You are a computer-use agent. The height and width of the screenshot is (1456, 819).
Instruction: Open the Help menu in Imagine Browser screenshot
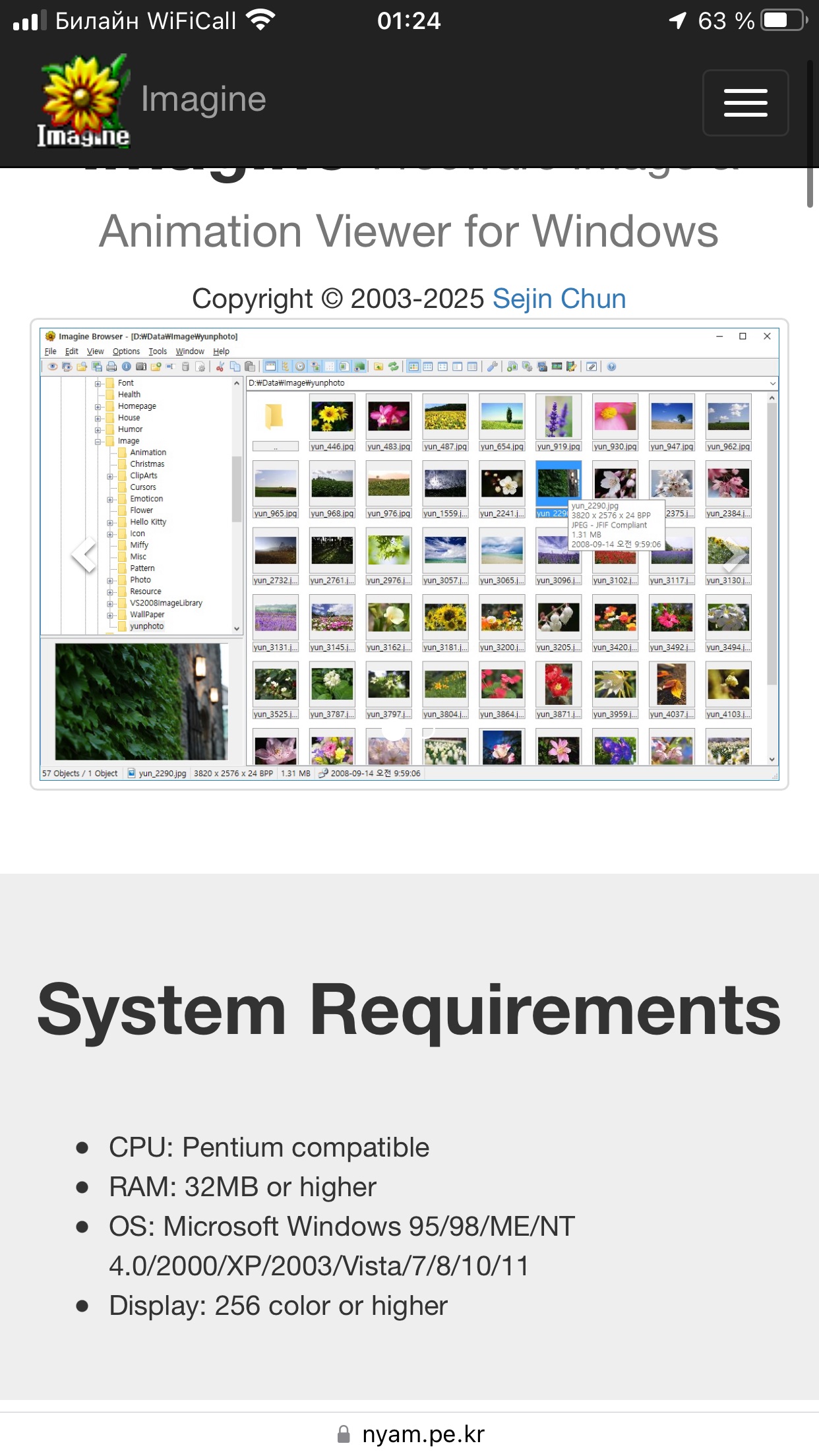tap(221, 351)
